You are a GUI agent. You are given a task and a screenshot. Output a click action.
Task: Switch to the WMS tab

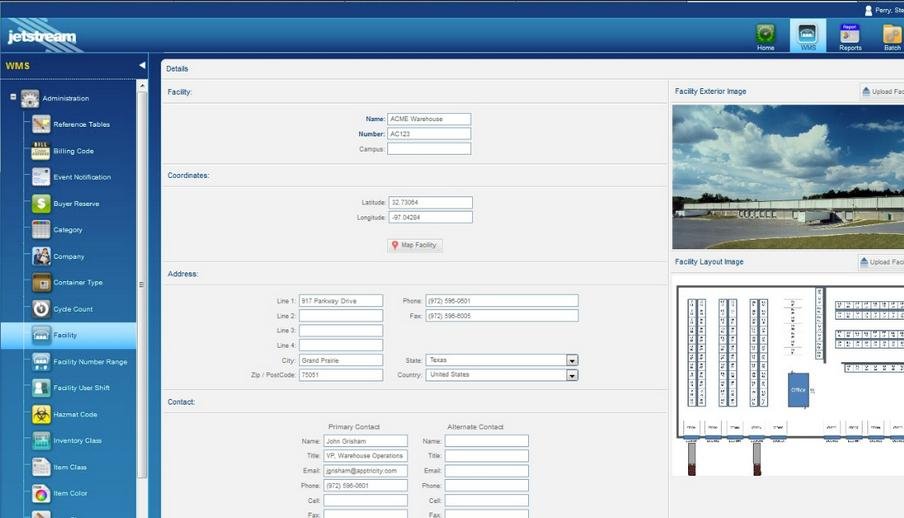point(807,36)
